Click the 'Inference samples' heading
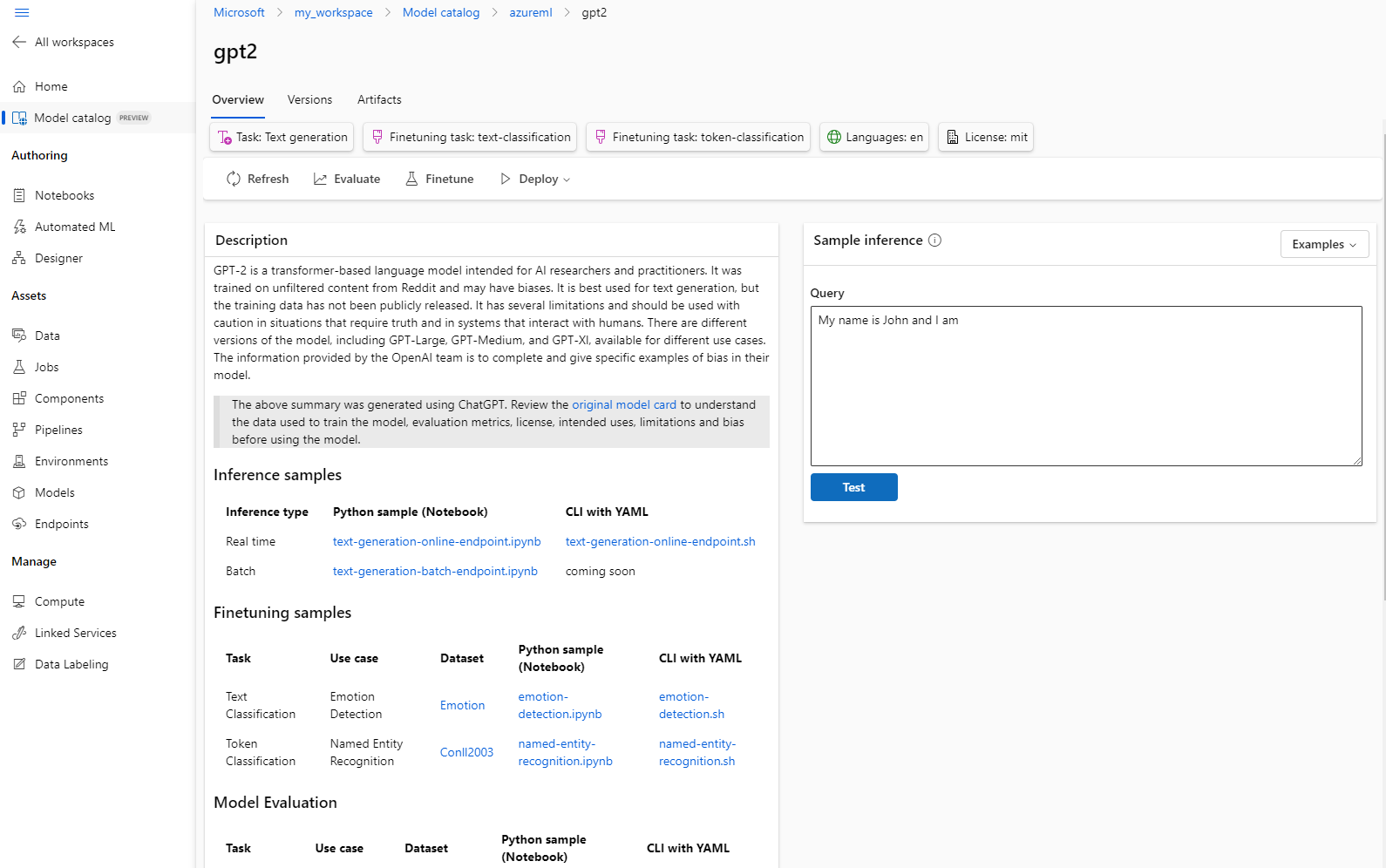The image size is (1386, 868). click(x=277, y=475)
